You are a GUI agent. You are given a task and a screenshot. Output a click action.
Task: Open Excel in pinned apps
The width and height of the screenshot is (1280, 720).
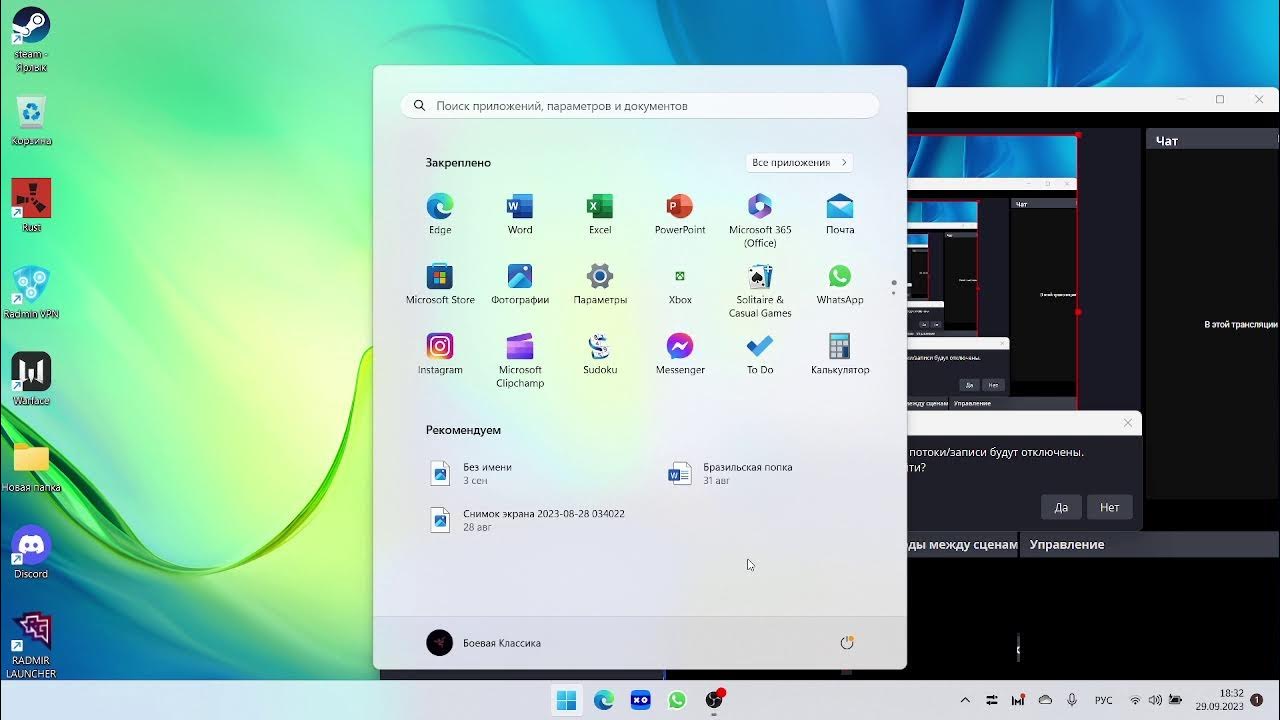600,214
